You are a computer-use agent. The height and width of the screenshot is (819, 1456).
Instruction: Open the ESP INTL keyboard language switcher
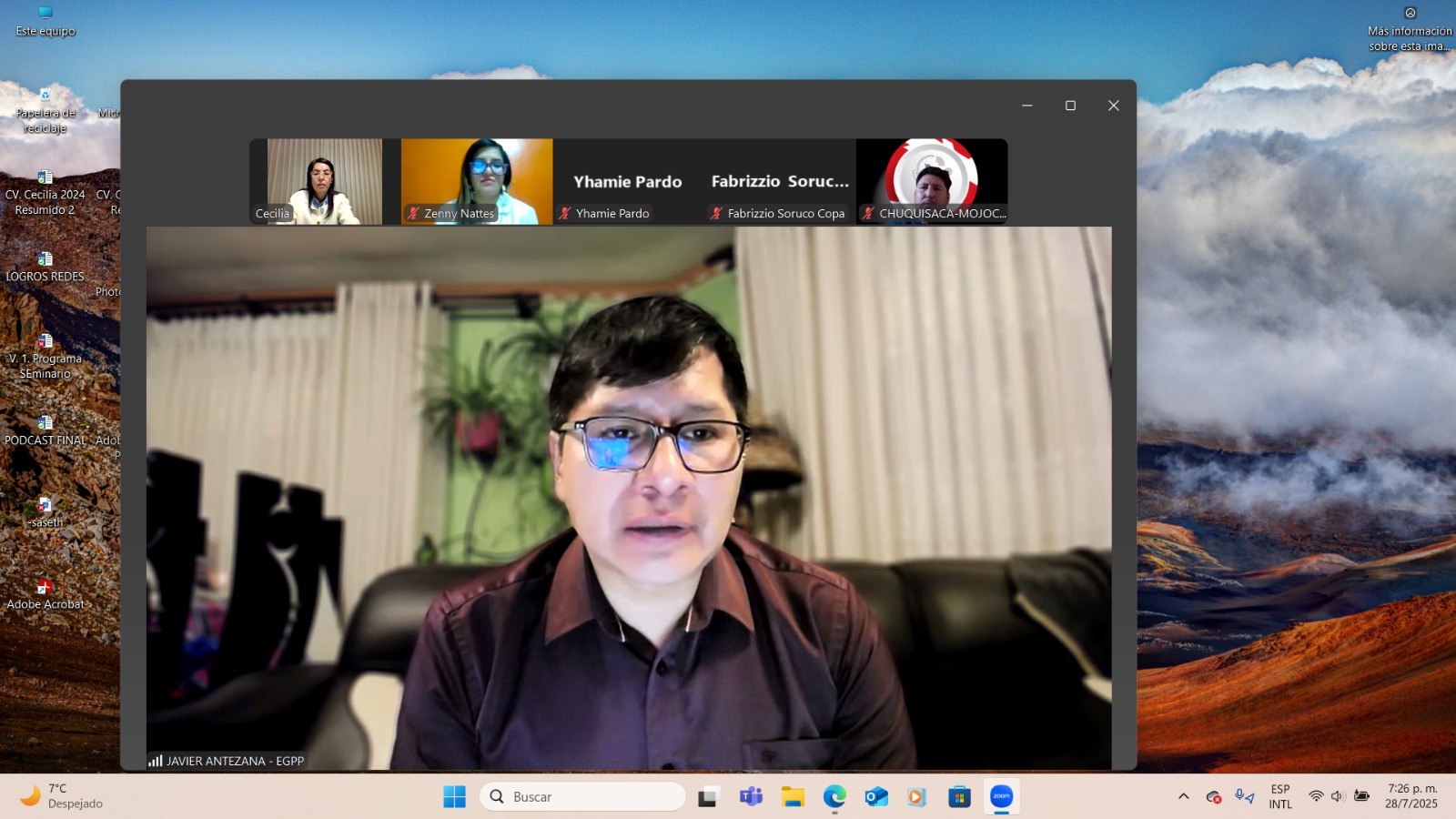[x=1279, y=797]
